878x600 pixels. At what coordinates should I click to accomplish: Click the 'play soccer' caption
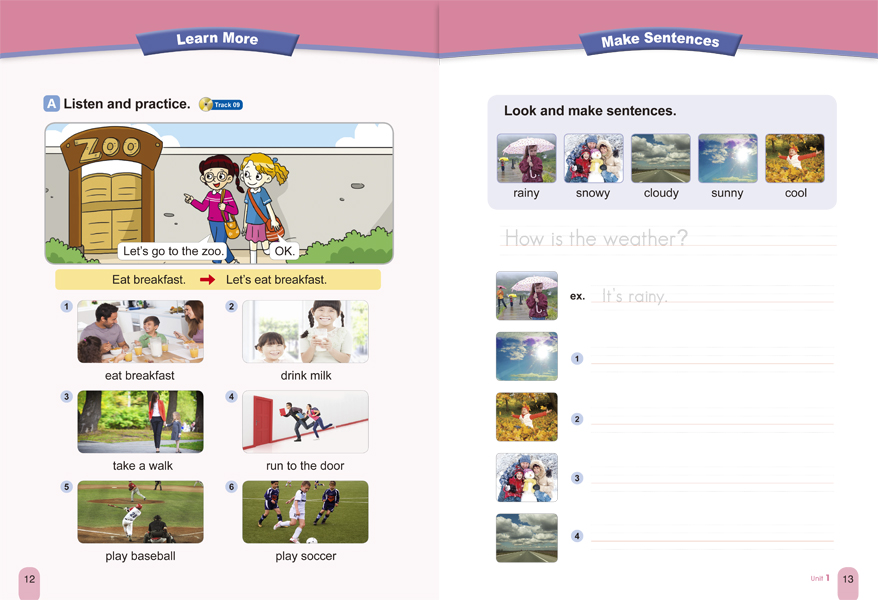tap(306, 556)
